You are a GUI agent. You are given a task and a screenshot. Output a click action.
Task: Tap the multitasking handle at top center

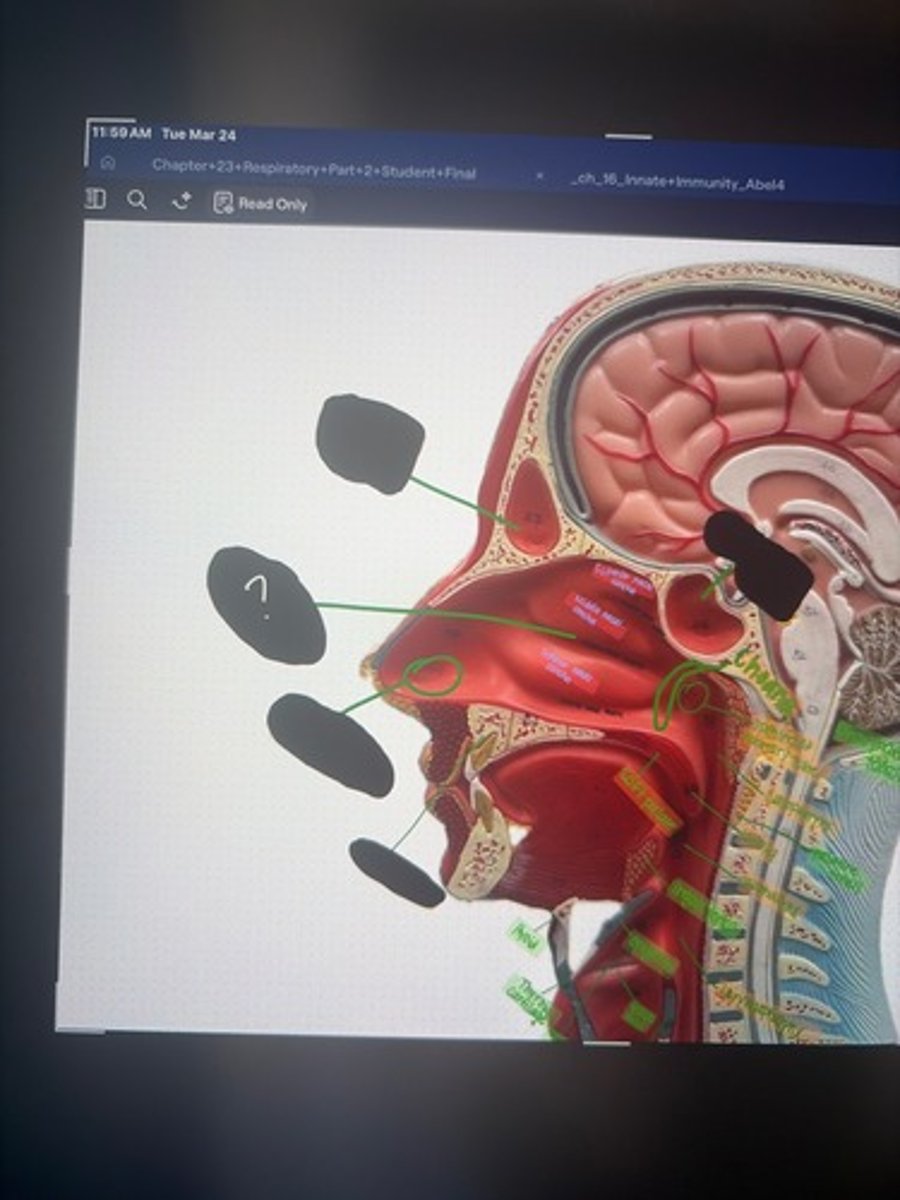pos(628,136)
